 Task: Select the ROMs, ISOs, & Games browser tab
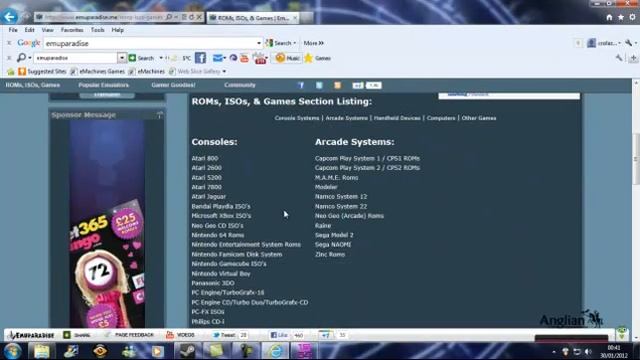(x=253, y=18)
